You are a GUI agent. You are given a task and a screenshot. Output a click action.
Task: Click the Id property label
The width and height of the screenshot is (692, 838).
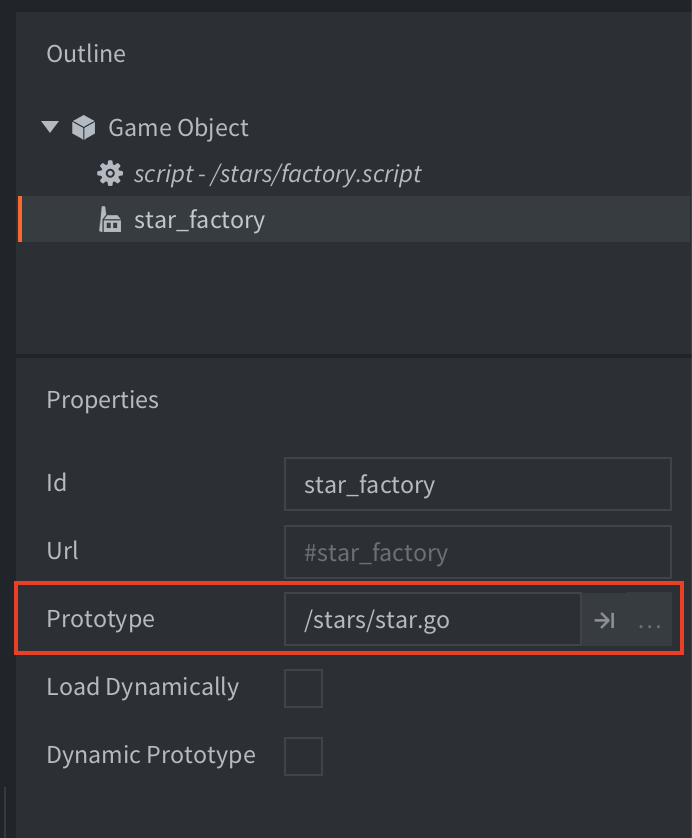(57, 483)
